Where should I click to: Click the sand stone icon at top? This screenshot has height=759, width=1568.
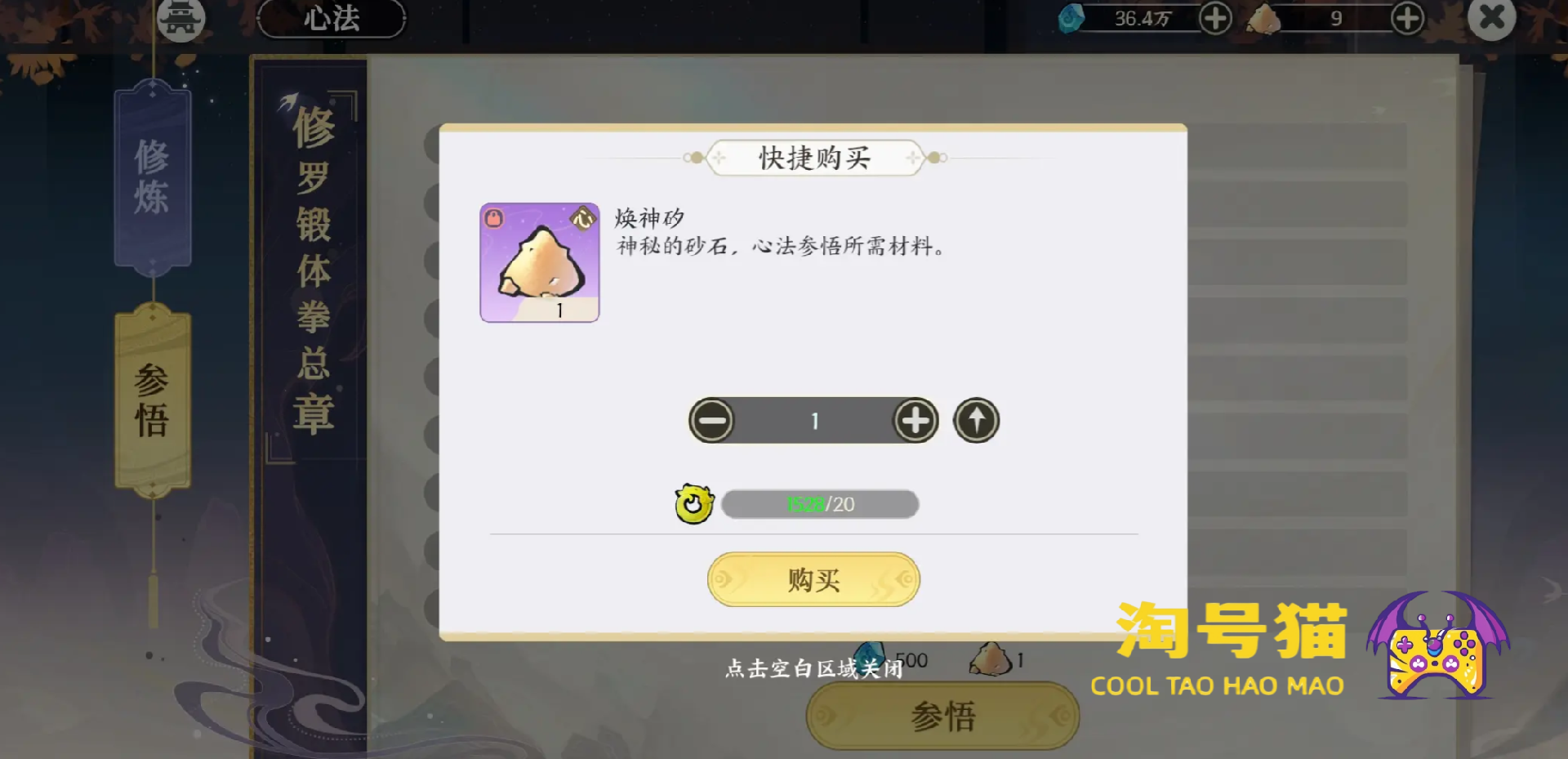click(1263, 19)
